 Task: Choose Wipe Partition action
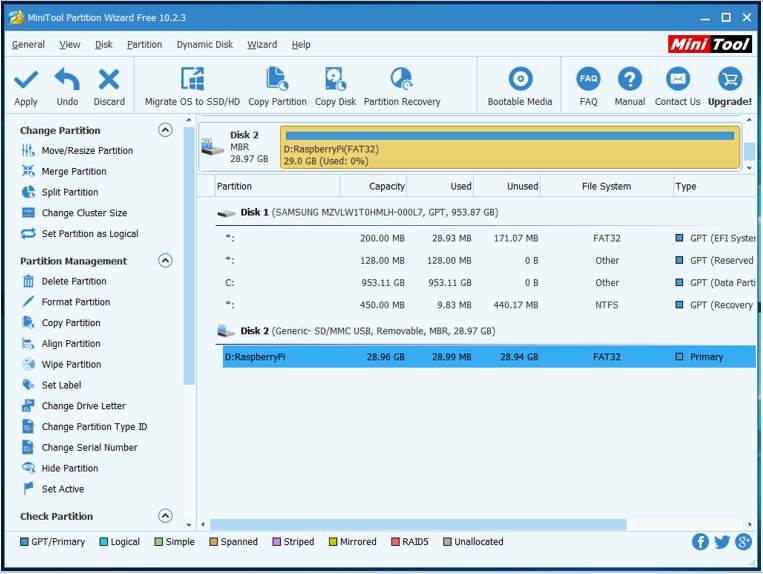coord(72,365)
